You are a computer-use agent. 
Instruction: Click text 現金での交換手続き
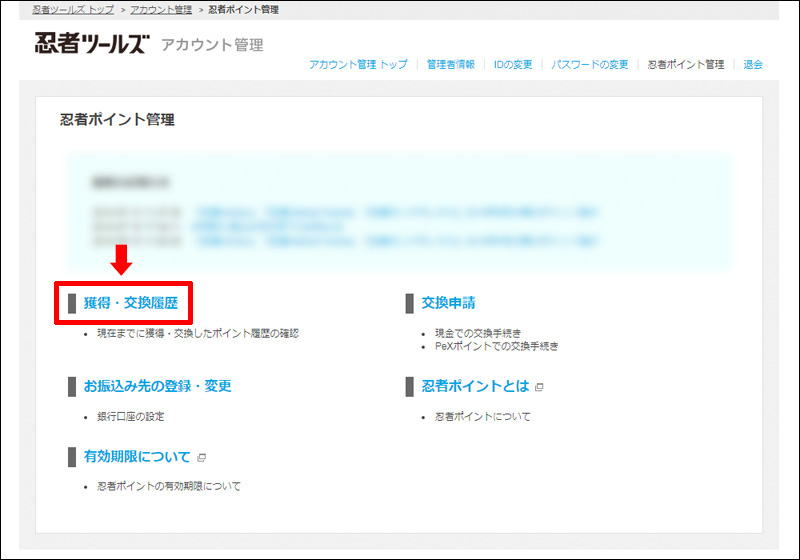click(478, 334)
